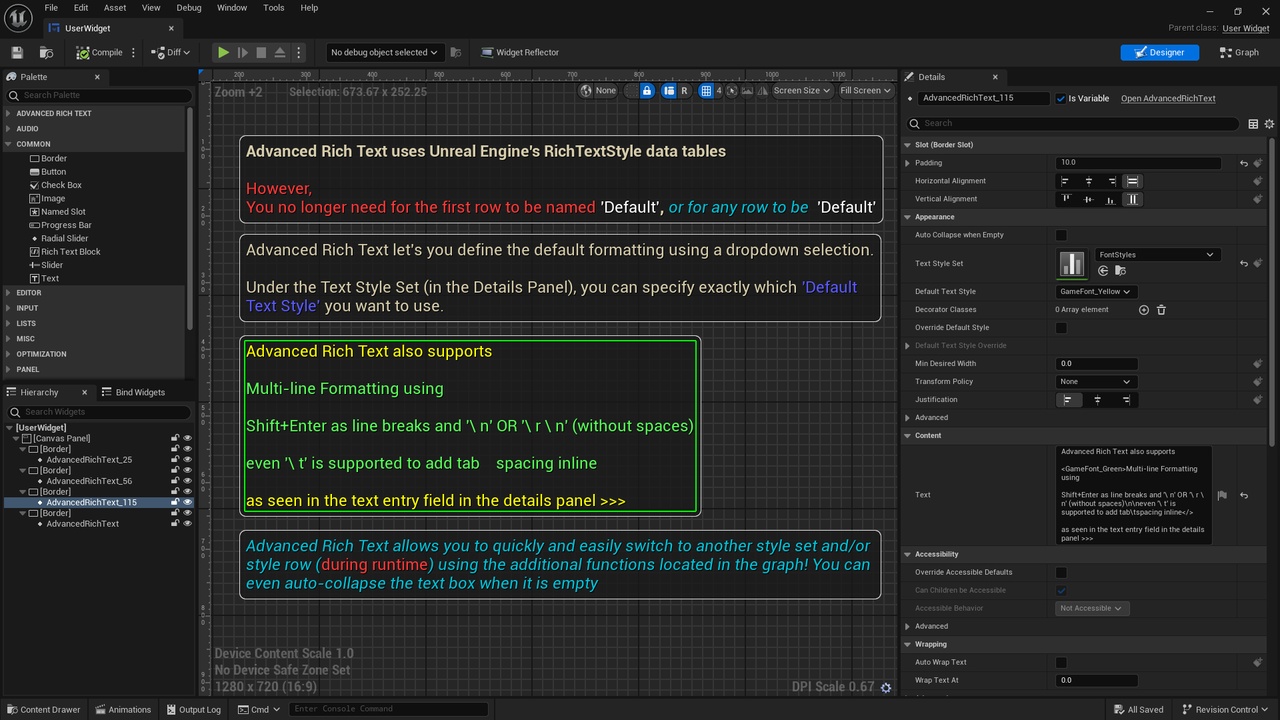This screenshot has height=720, width=1280.
Task: Open Details property matrix grid icon
Action: (x=1253, y=124)
